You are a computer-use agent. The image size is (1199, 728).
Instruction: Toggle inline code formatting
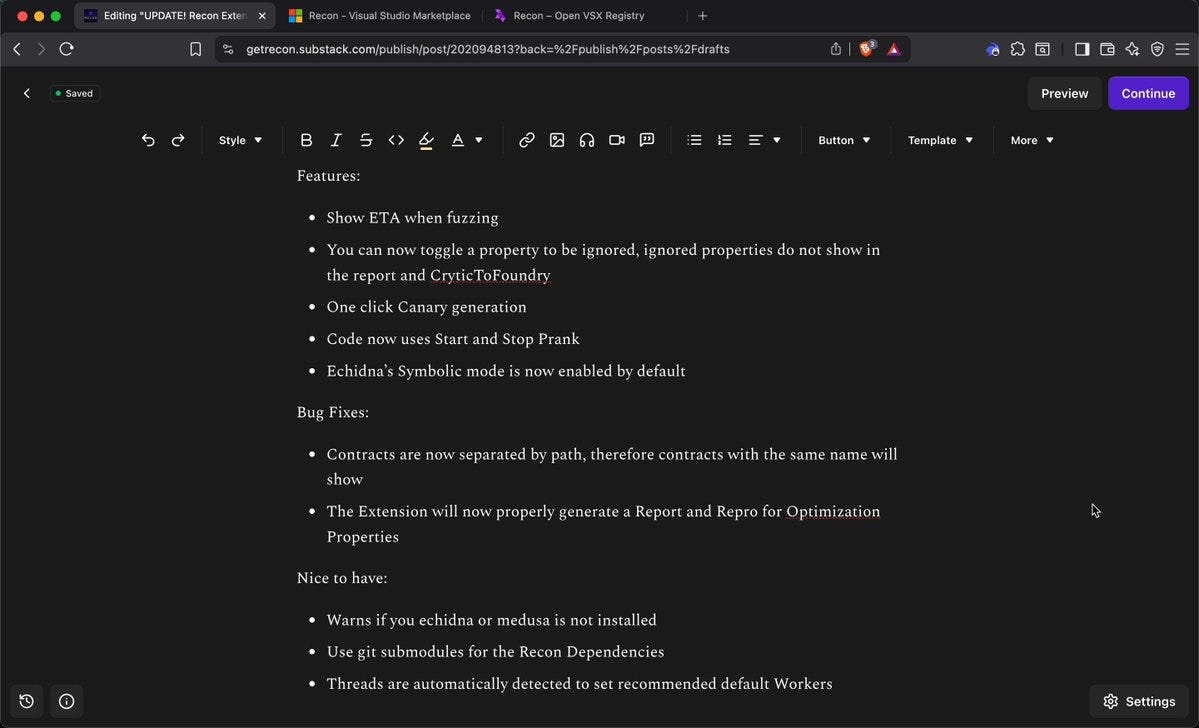pos(396,140)
